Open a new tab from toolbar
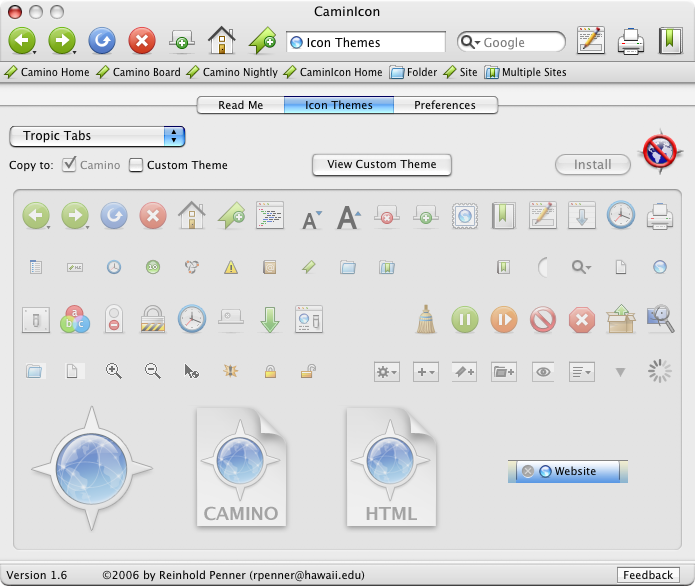The image size is (695, 586). pos(182,41)
